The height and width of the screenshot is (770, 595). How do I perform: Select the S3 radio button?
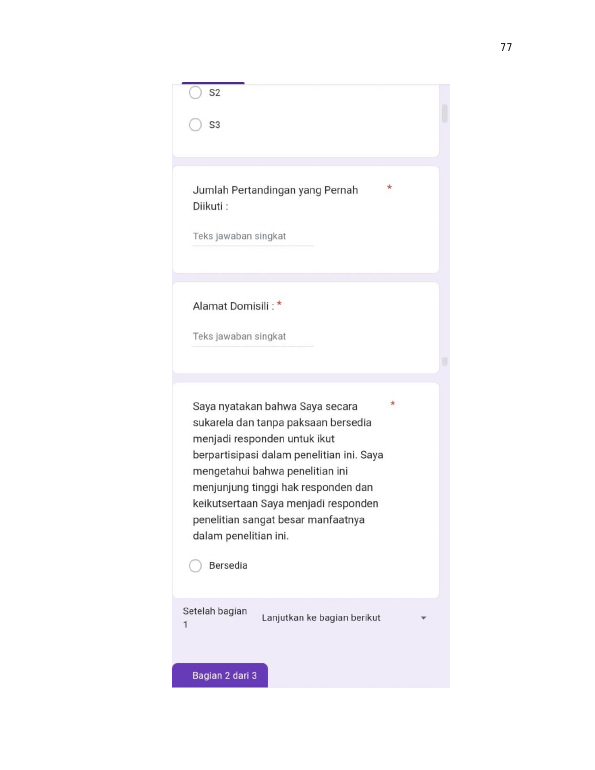coord(195,125)
